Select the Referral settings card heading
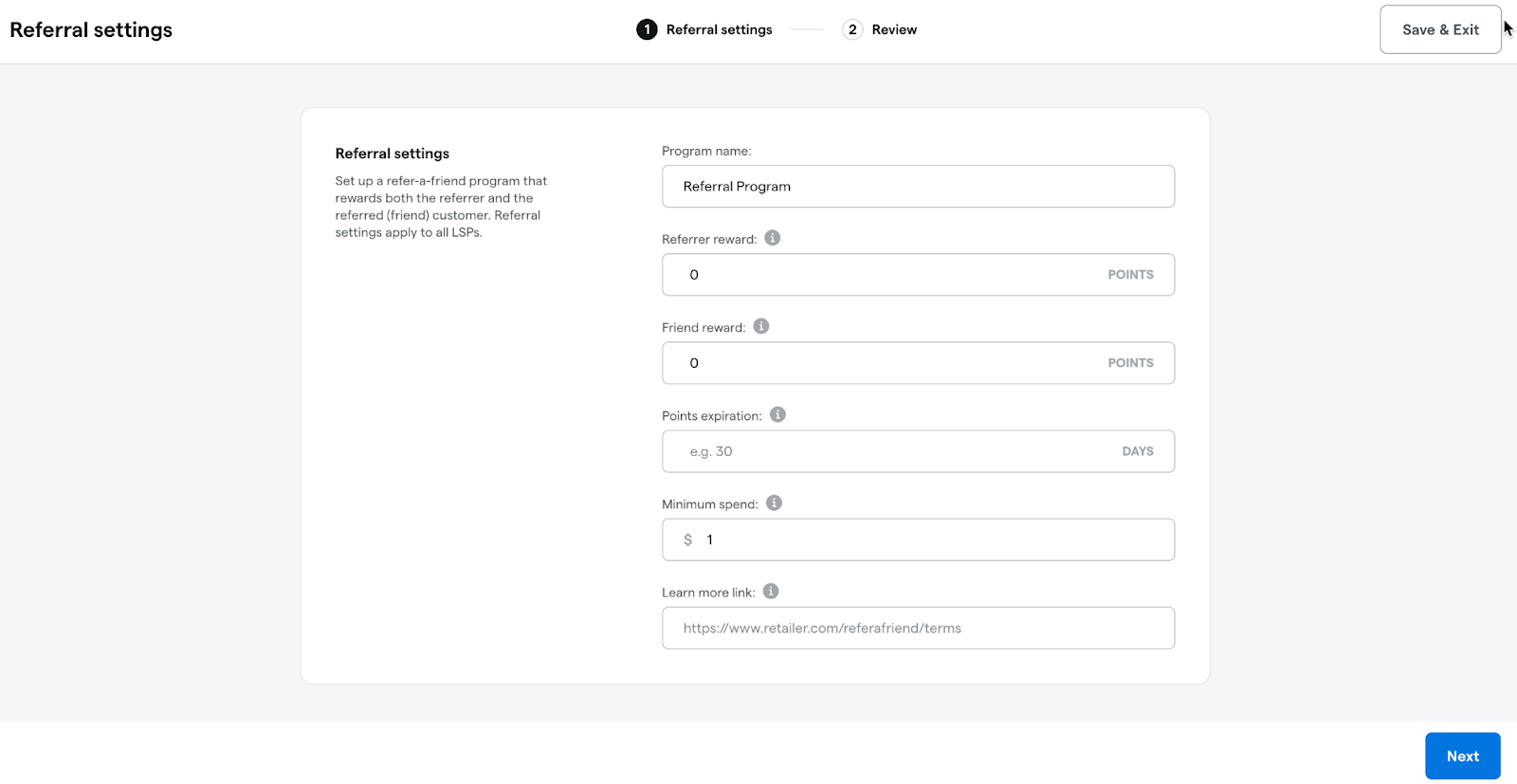1517x784 pixels. 393,154
